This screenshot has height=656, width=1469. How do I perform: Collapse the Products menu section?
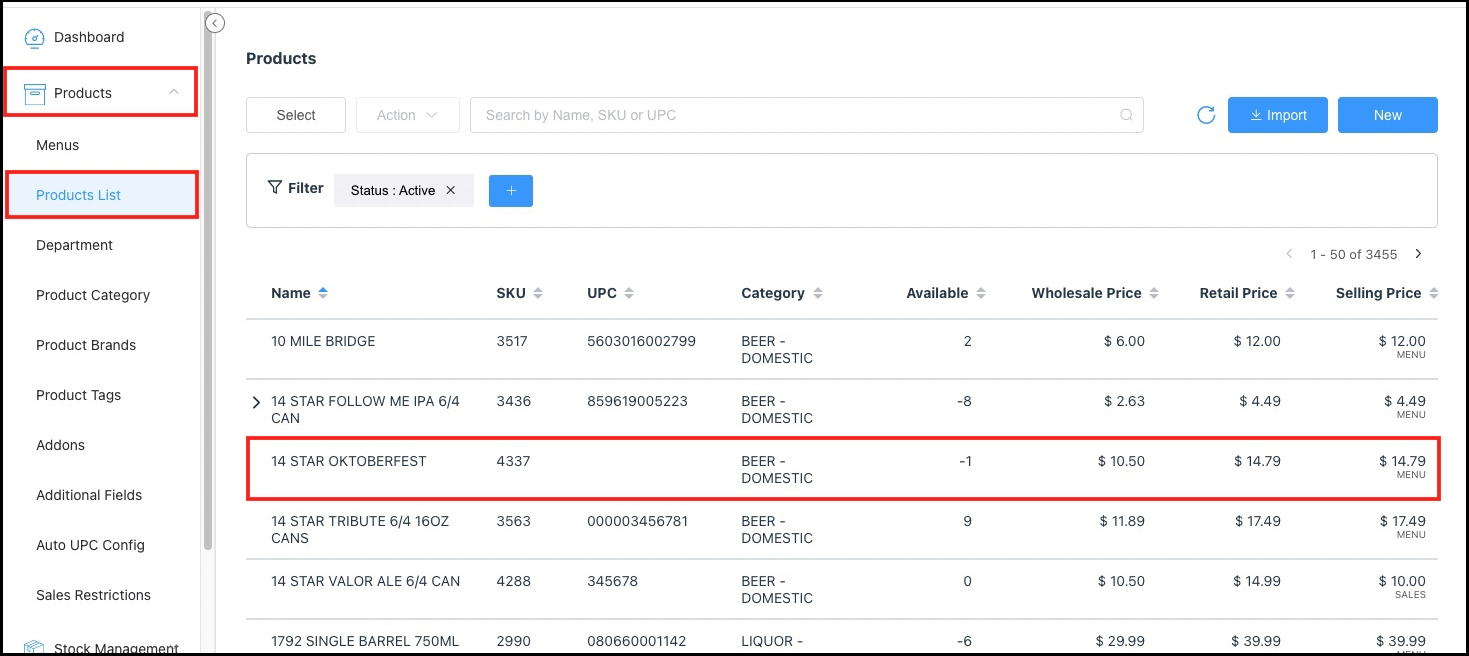coord(174,92)
